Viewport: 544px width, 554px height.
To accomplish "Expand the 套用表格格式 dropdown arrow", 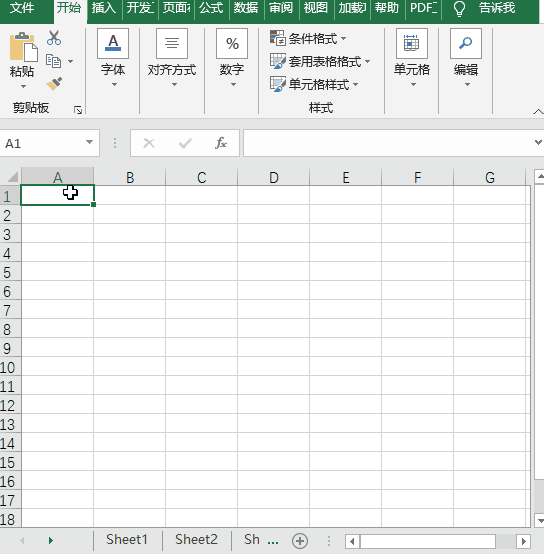I will coord(367,61).
